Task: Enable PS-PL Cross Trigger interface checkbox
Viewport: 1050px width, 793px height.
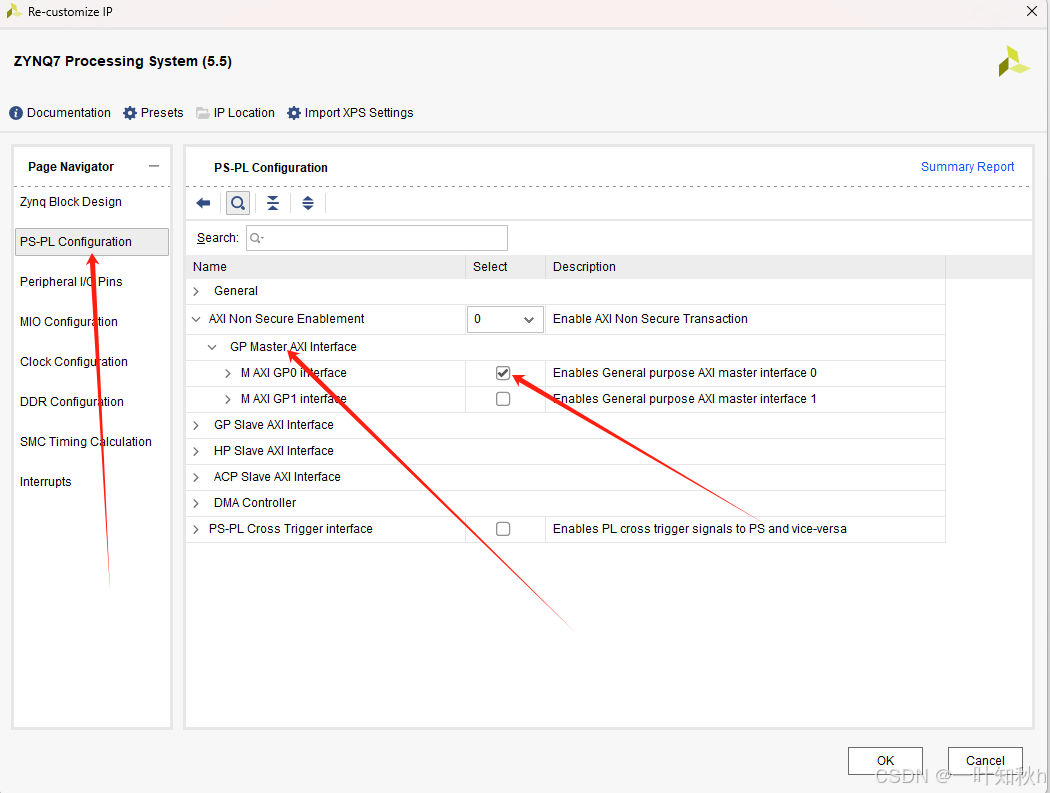Action: pos(503,529)
